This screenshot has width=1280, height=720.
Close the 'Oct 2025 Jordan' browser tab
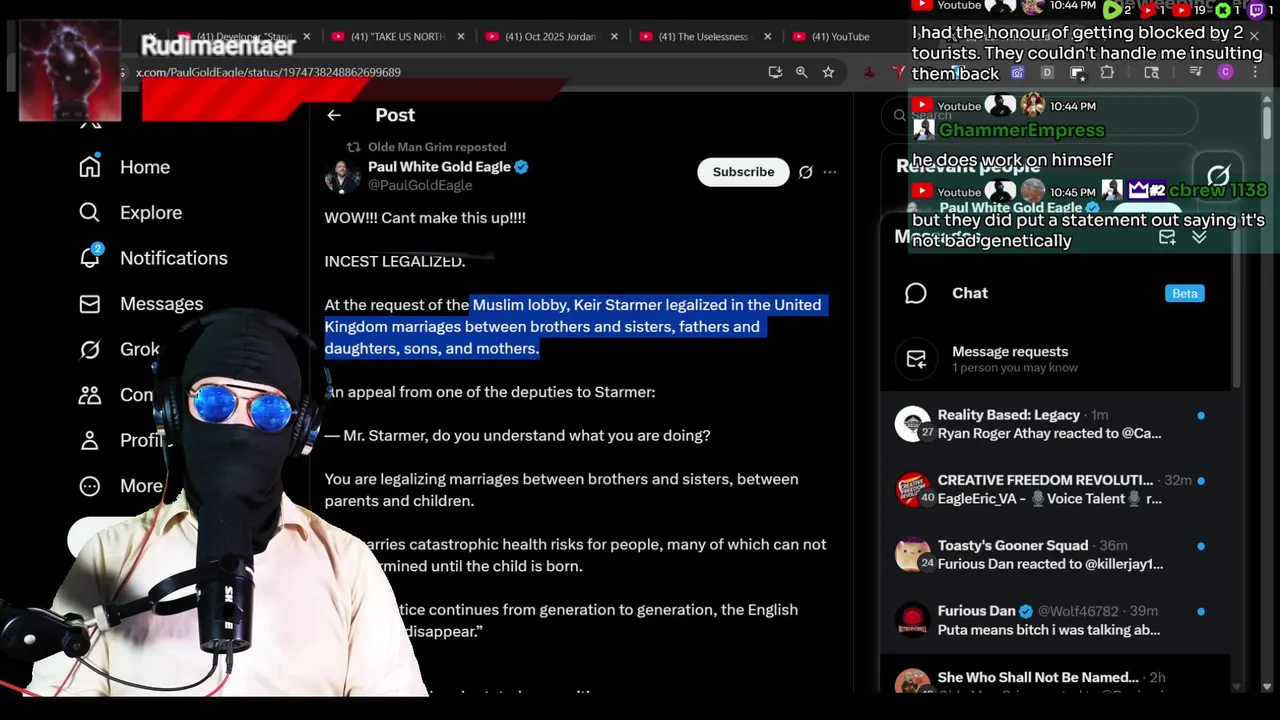pyautogui.click(x=614, y=37)
